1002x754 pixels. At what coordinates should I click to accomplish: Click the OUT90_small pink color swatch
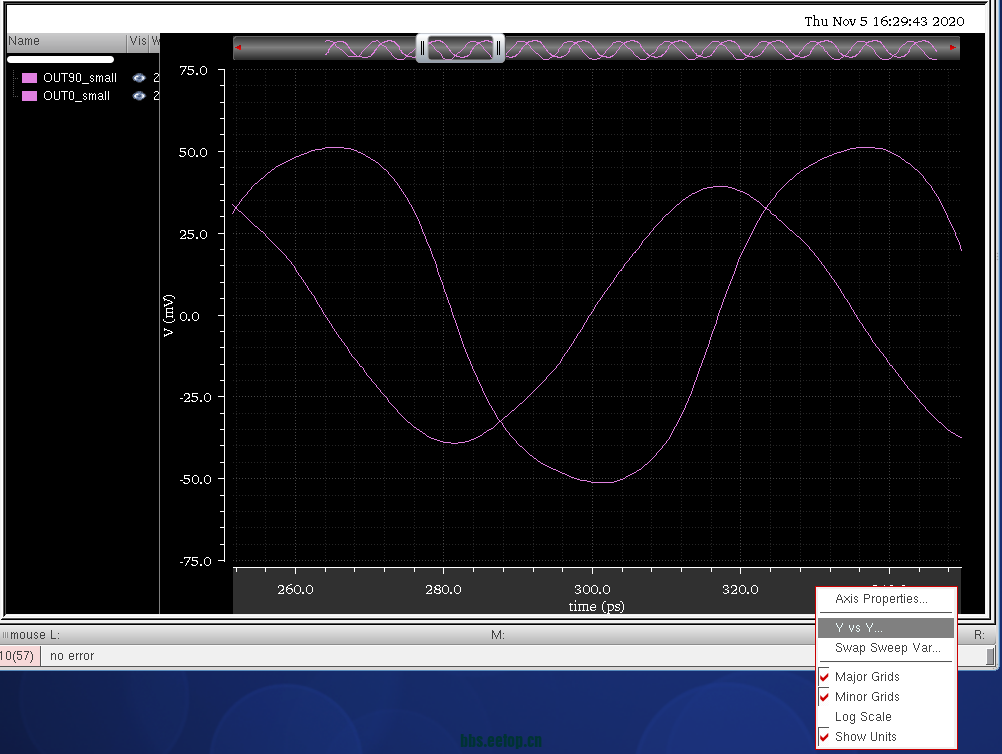point(30,78)
